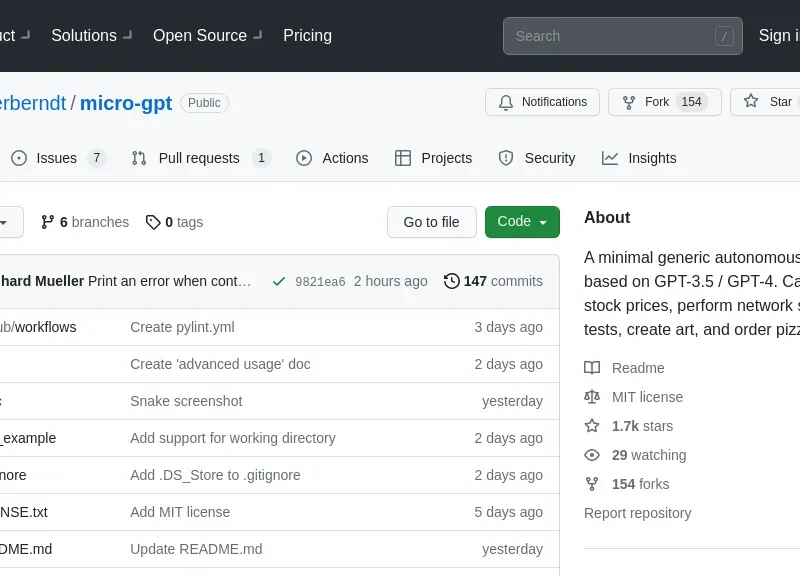Viewport: 800px width, 576px height.
Task: Click the Report repository link
Action: coord(637,513)
